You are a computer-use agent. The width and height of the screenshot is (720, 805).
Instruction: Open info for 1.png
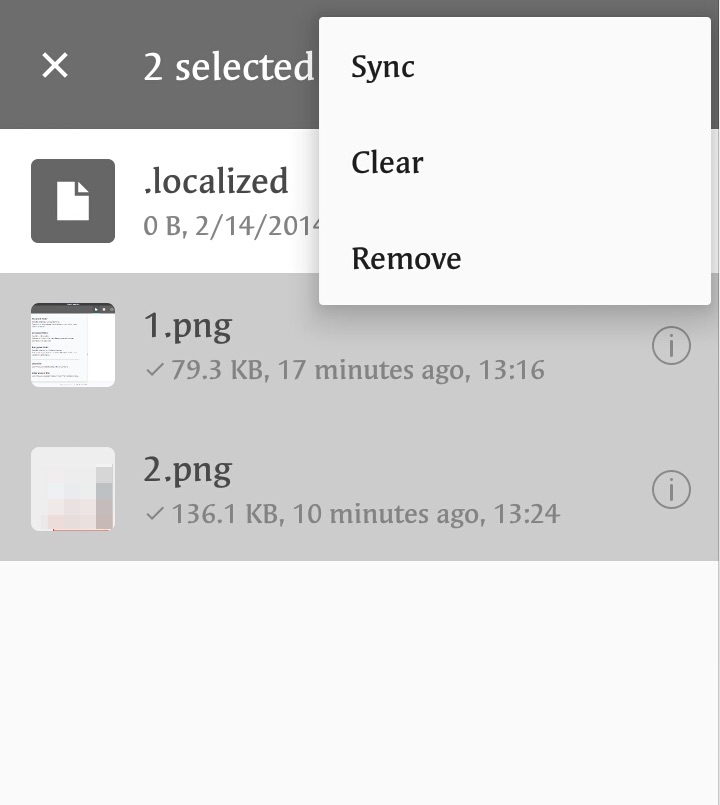click(671, 346)
